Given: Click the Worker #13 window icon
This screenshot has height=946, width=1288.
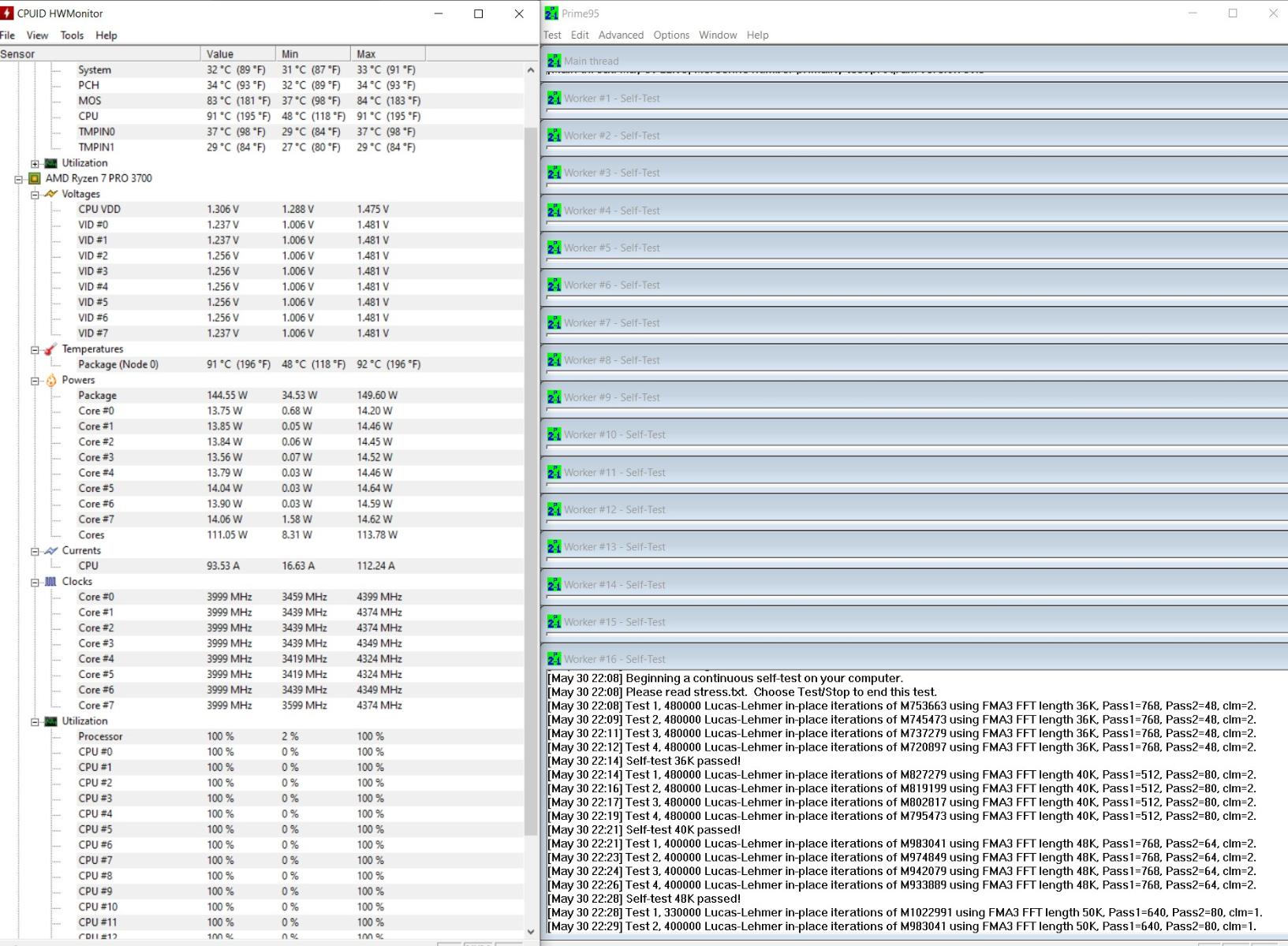Looking at the screenshot, I should pos(554,546).
